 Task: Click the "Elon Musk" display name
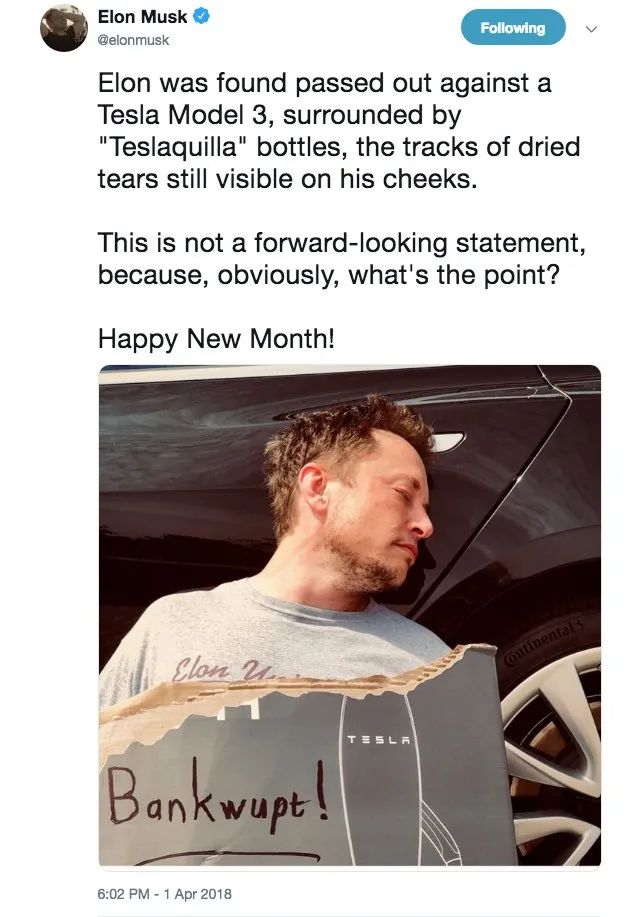pyautogui.click(x=142, y=17)
